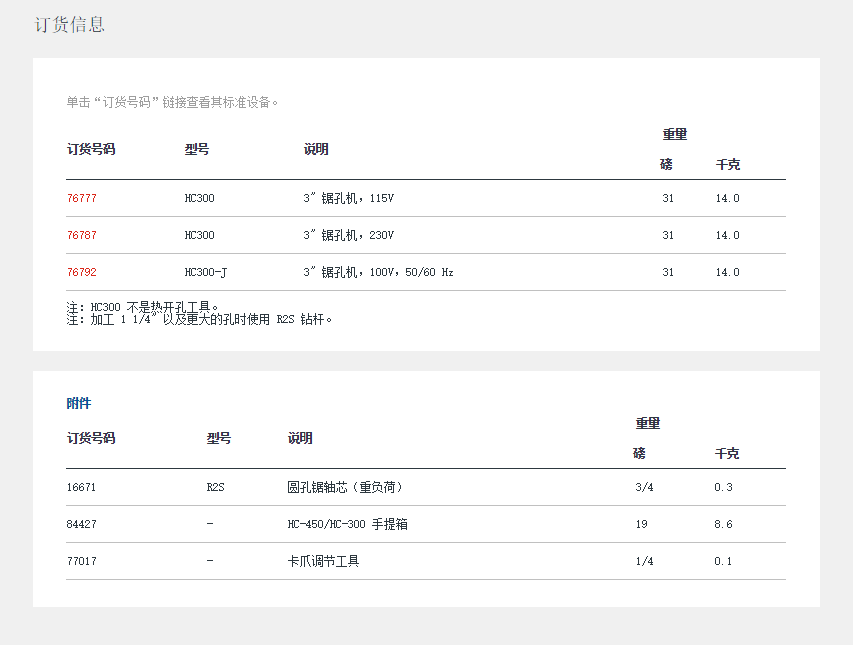Click the 76792 order number link
The width and height of the screenshot is (853, 645).
82,273
